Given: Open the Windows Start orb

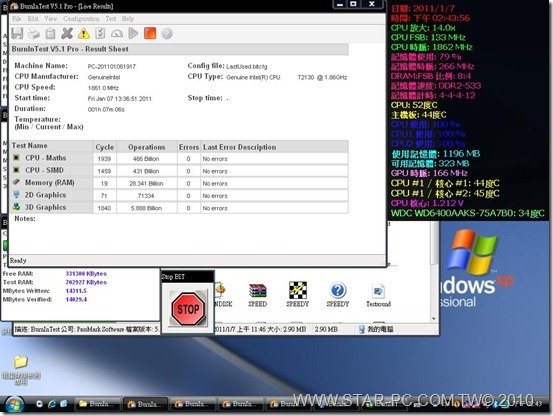Looking at the screenshot, I should pyautogui.click(x=14, y=405).
